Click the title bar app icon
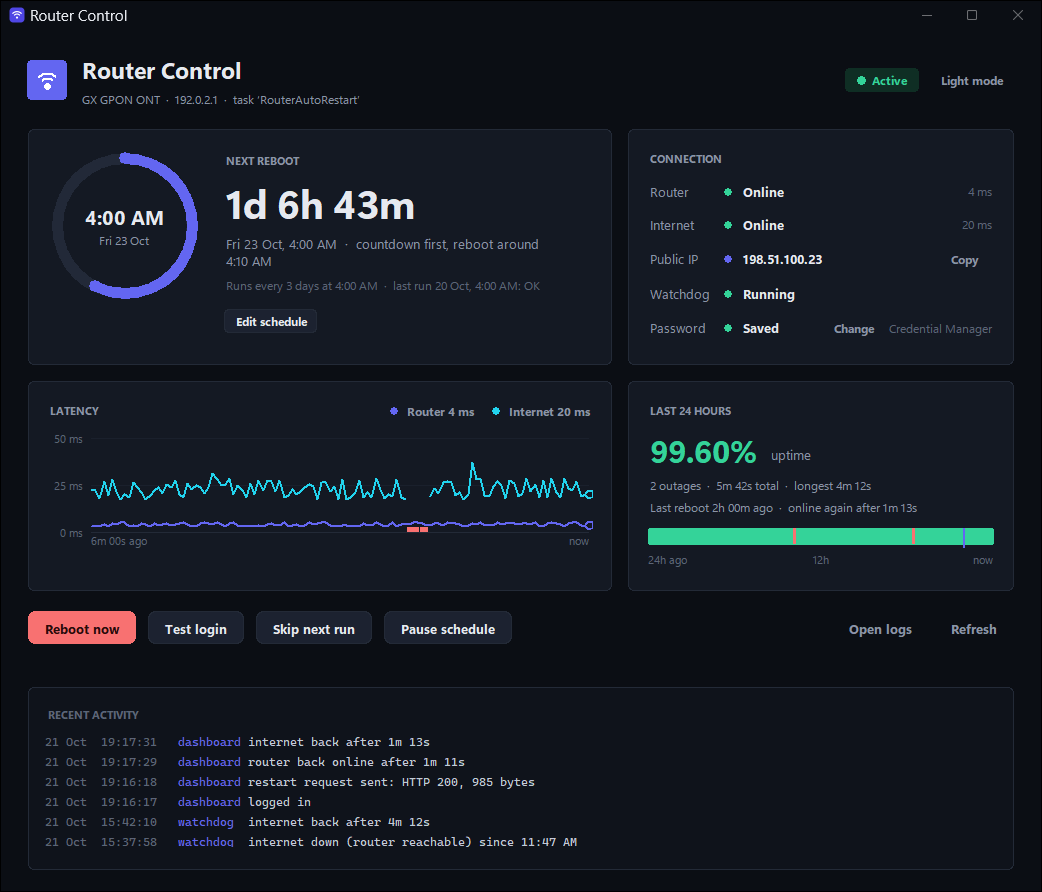Viewport: 1042px width, 892px height. point(17,15)
